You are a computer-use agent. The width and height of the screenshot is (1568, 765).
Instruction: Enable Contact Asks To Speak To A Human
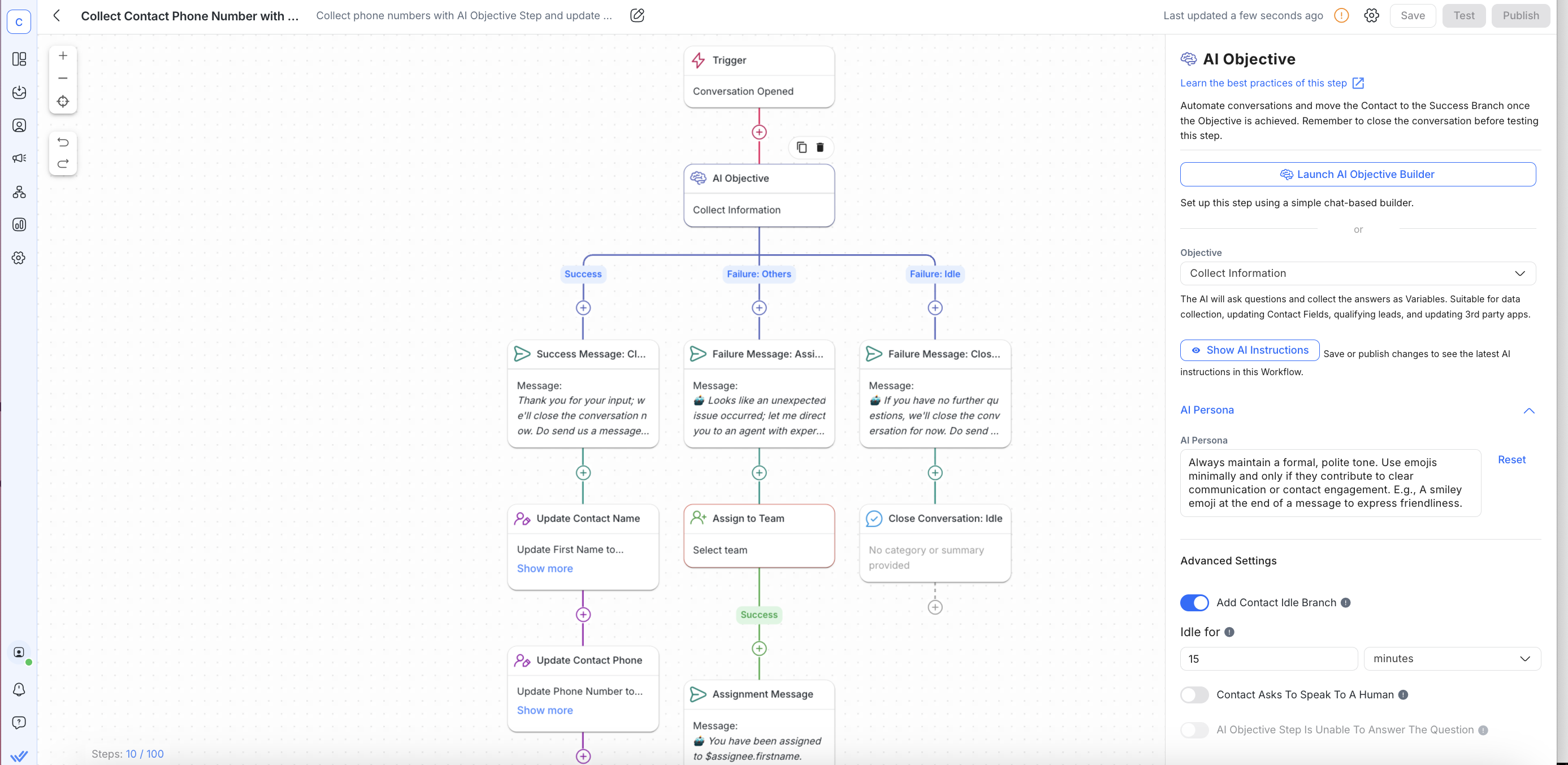[x=1194, y=694]
